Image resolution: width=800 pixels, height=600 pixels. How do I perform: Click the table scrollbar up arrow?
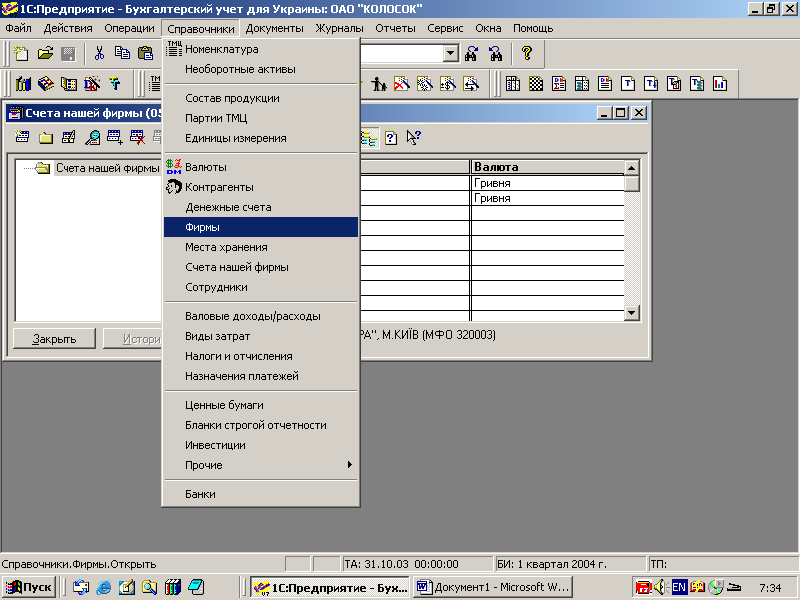632,168
